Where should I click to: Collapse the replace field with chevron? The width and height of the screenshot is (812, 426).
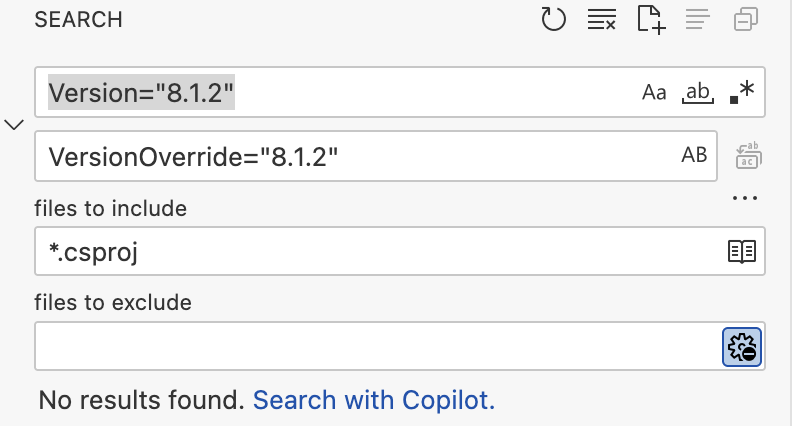15,125
